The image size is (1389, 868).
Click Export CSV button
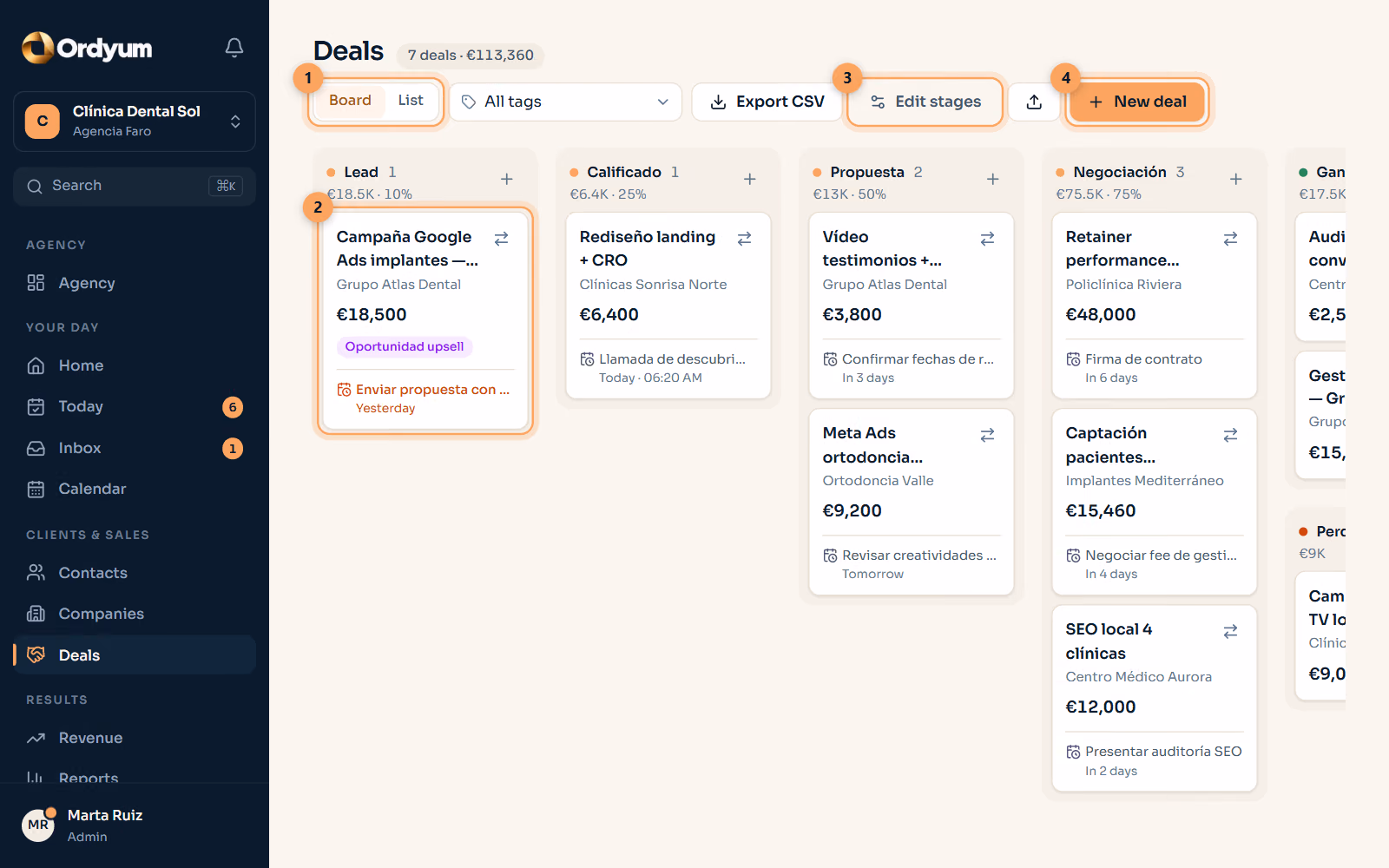point(767,102)
